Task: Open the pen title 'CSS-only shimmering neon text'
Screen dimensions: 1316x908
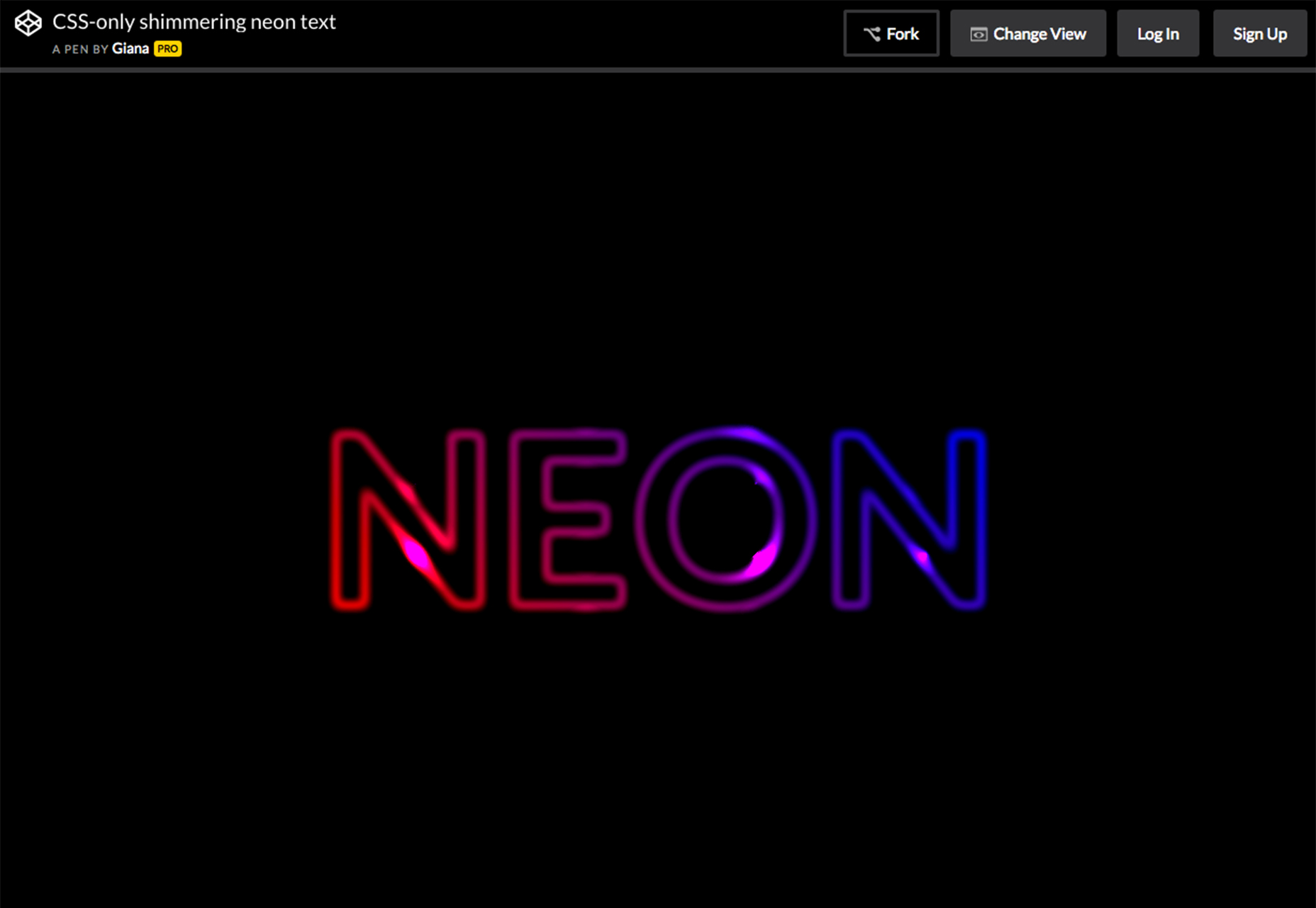Action: tap(194, 22)
